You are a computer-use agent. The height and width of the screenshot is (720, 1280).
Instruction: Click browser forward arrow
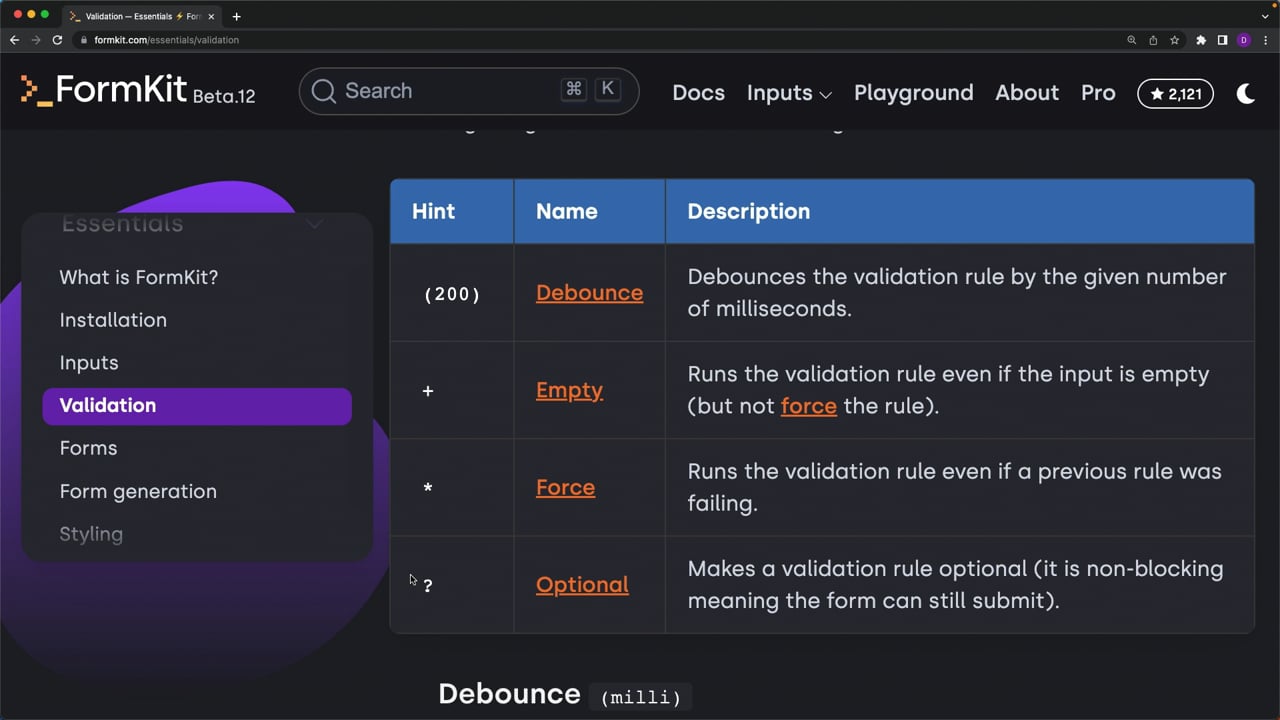pos(36,40)
